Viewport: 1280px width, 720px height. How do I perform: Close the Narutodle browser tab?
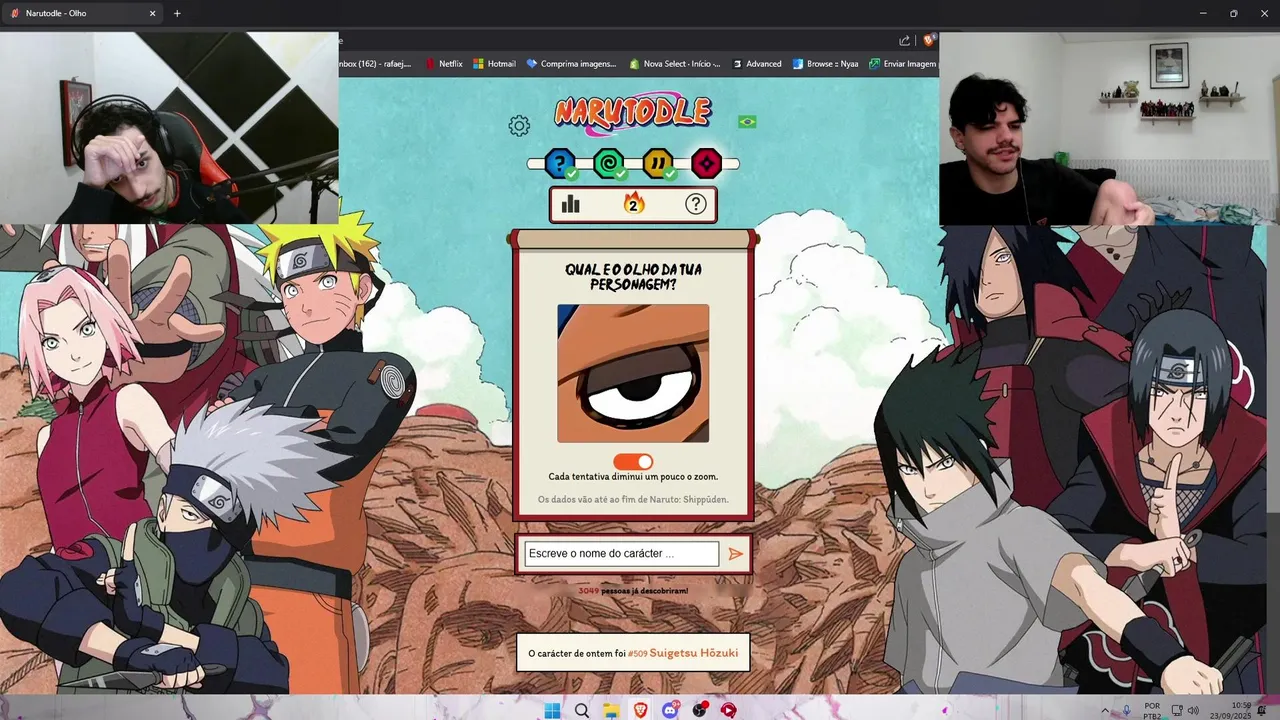tap(153, 13)
